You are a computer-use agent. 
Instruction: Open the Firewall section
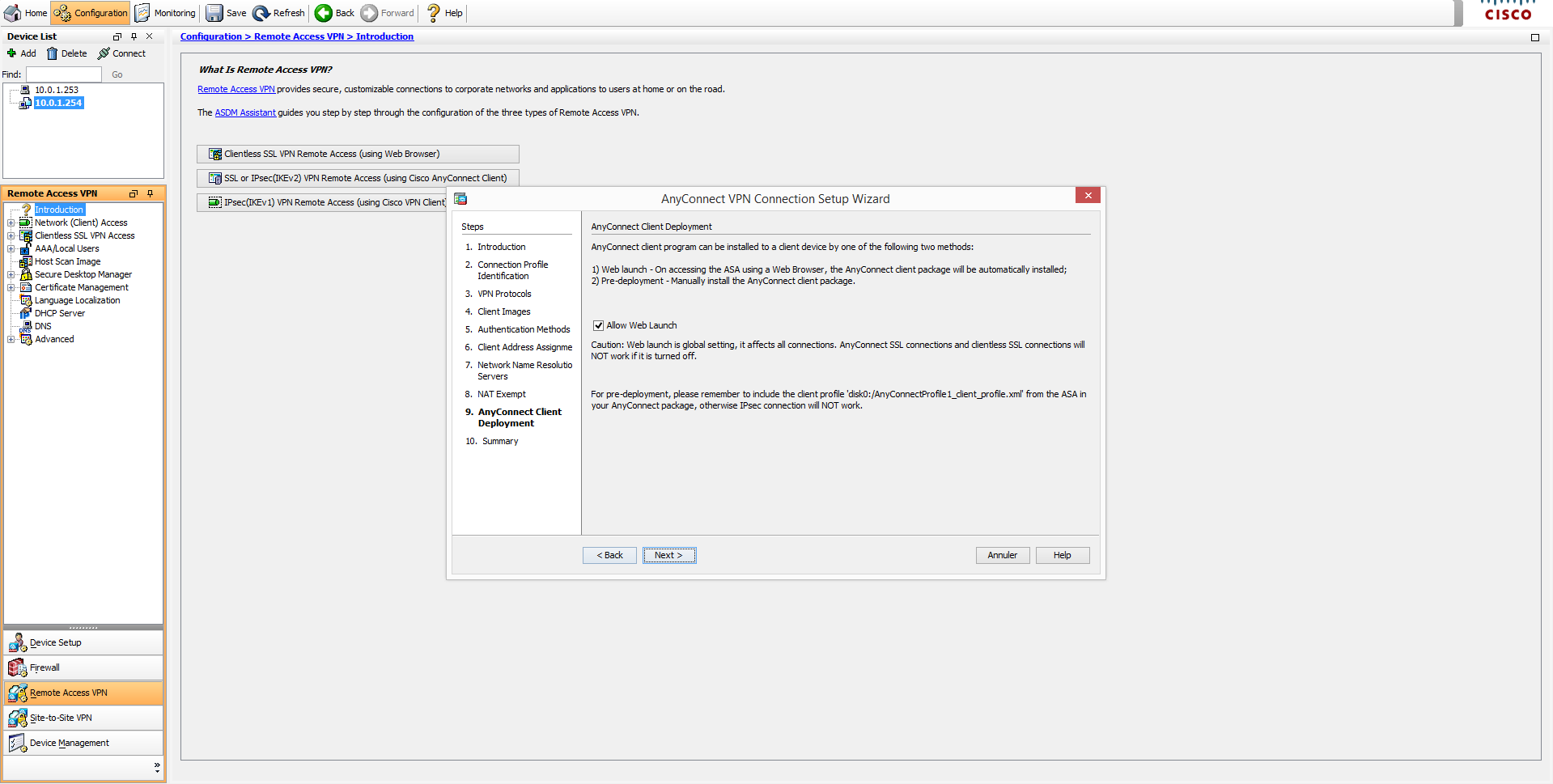tap(83, 667)
